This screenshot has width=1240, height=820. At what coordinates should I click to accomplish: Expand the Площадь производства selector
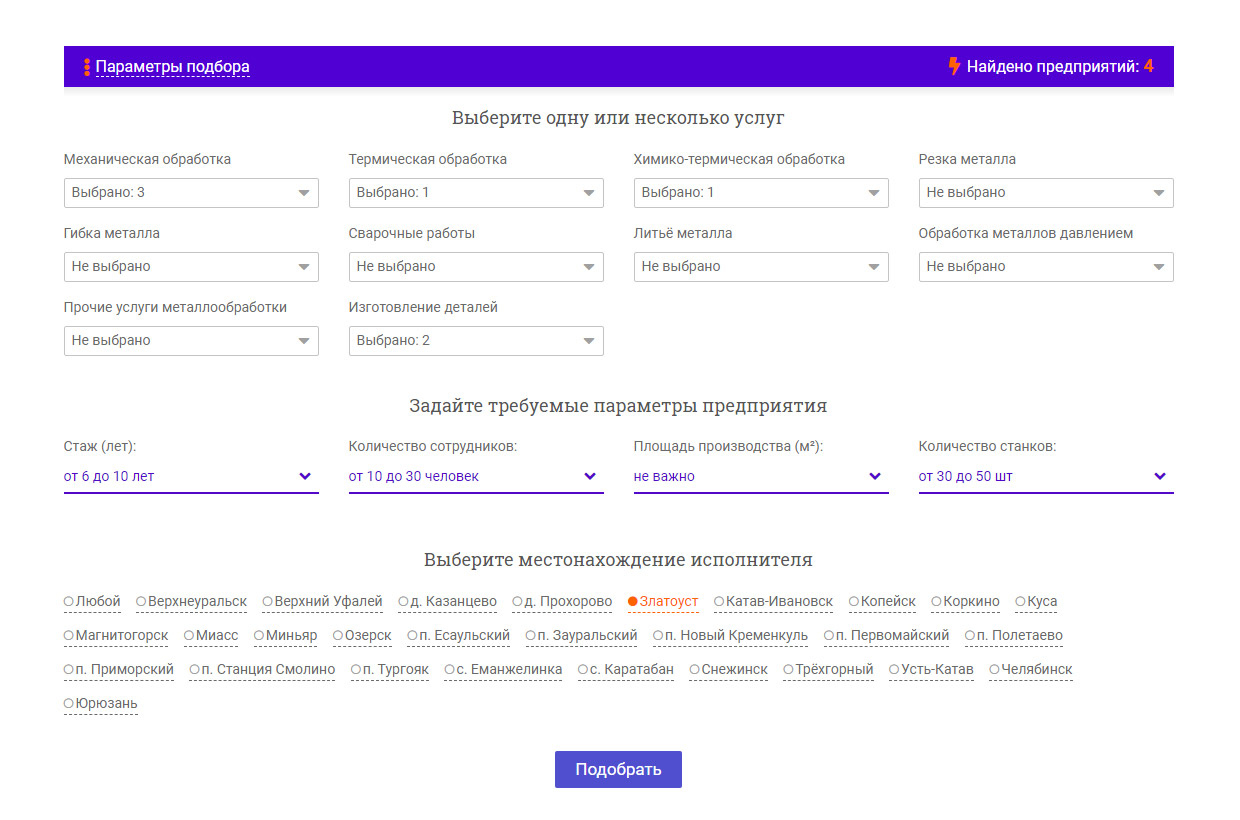point(761,477)
